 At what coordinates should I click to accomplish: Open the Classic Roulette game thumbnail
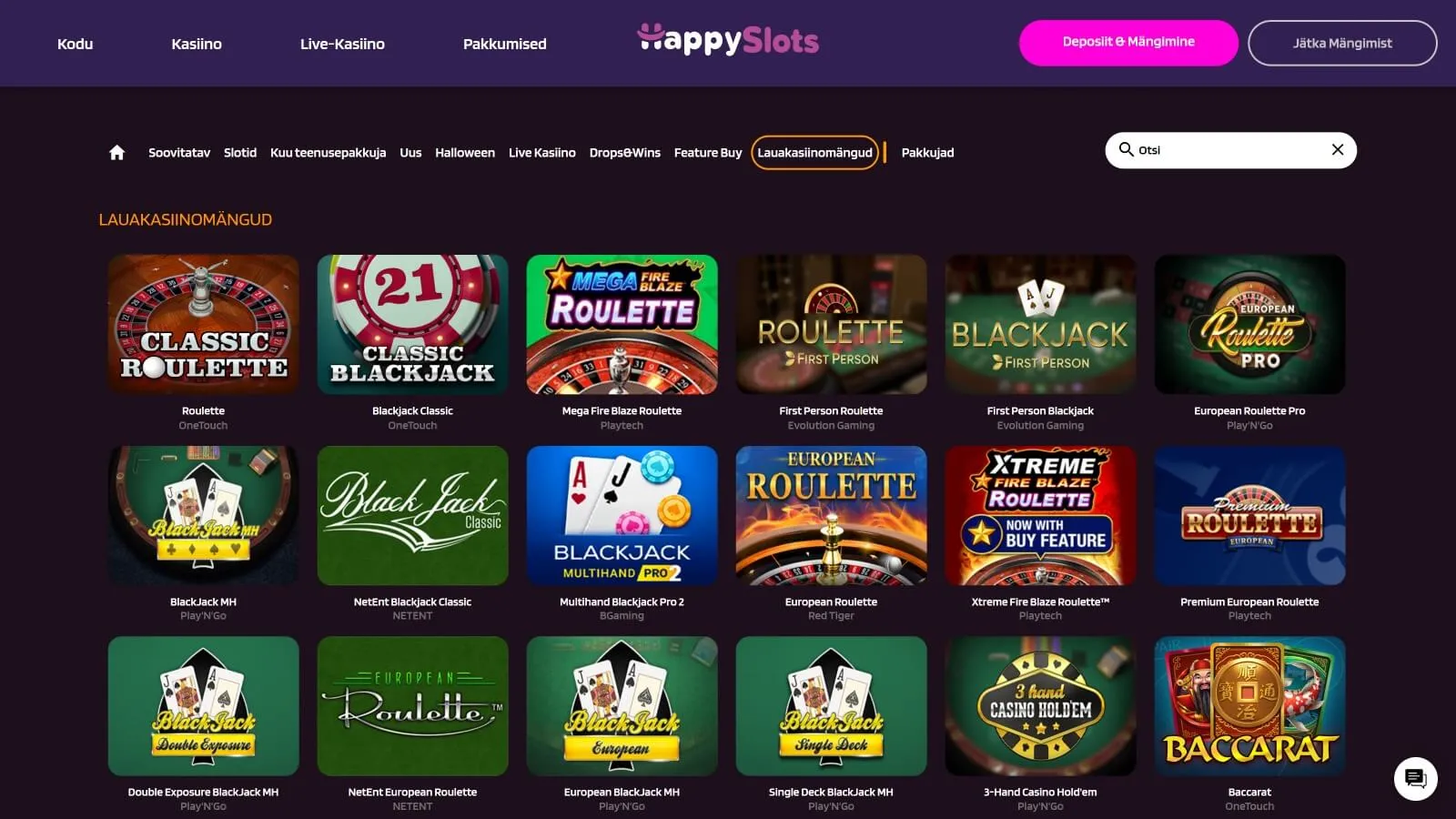[203, 324]
